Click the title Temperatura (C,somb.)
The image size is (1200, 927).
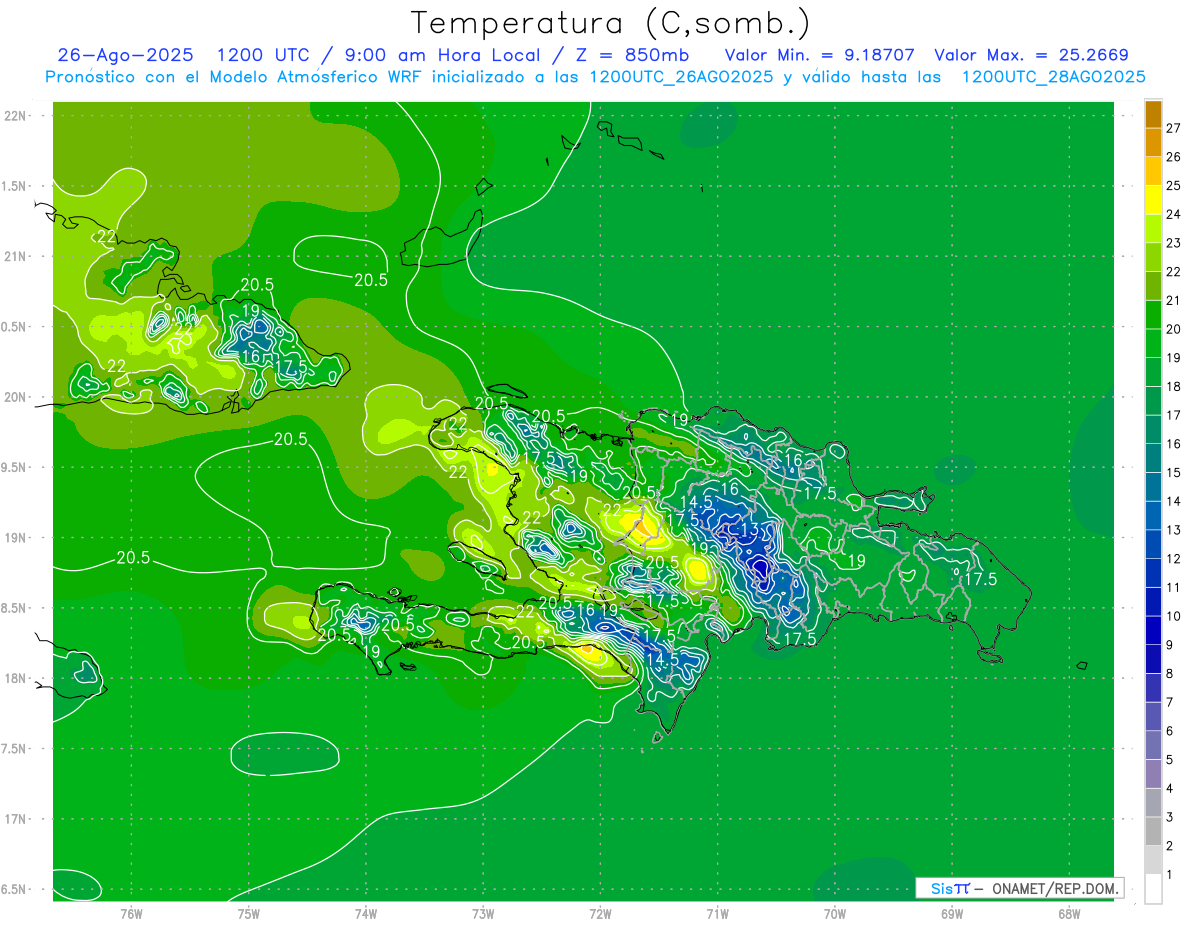tap(611, 23)
